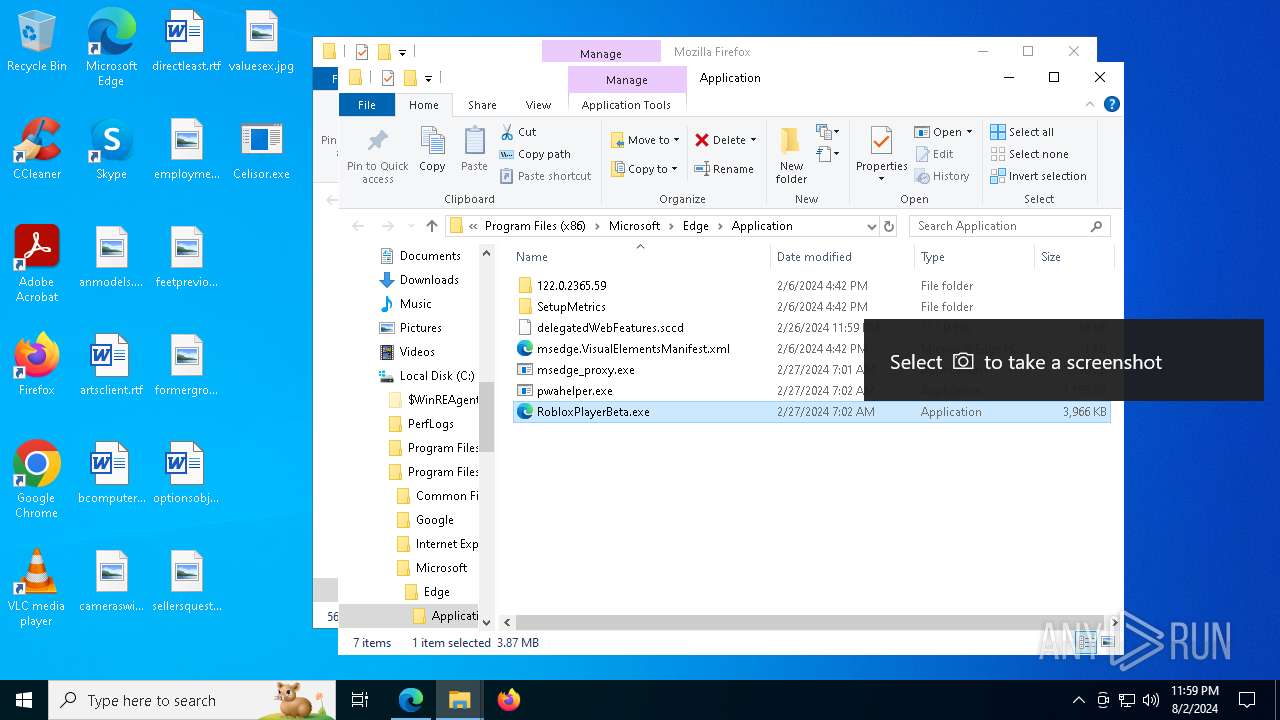Click the Pin to Quick access icon
The width and height of the screenshot is (1280, 720).
click(x=378, y=156)
